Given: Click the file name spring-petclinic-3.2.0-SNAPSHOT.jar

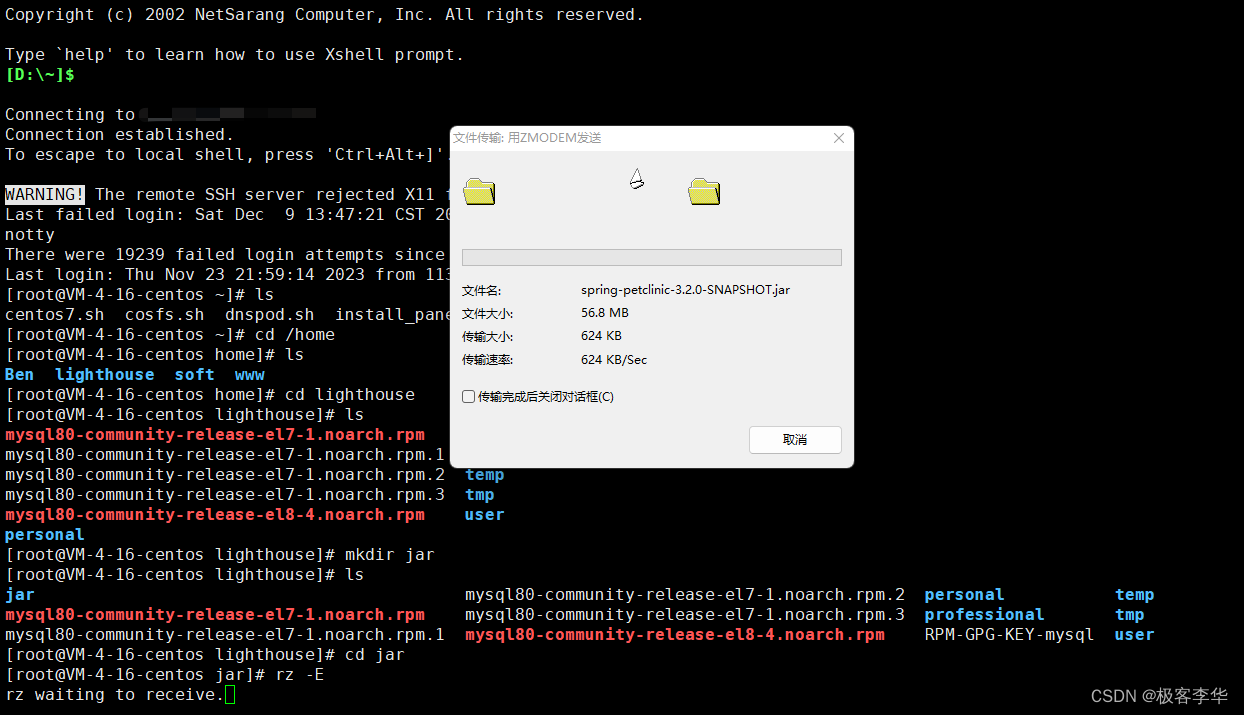Looking at the screenshot, I should pos(685,290).
